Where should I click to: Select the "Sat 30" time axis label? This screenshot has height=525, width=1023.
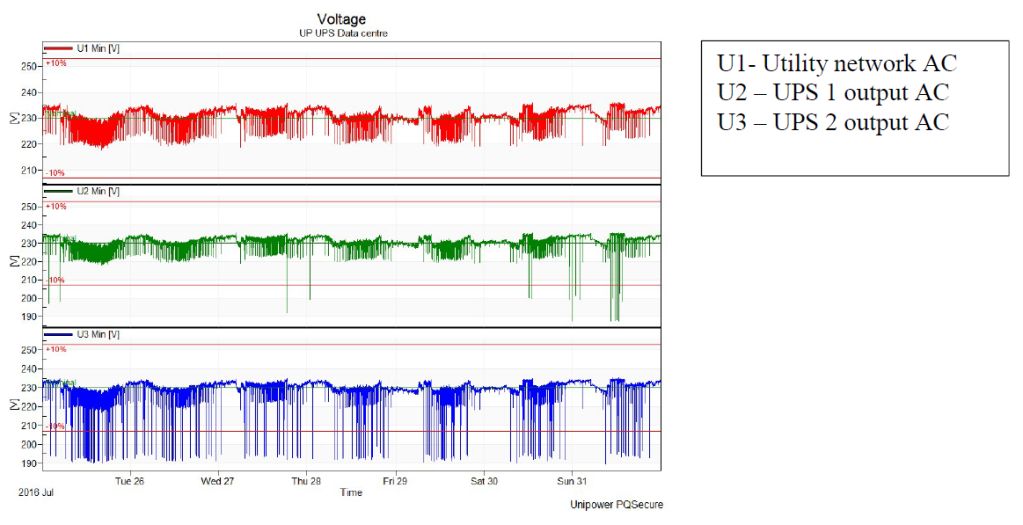[483, 481]
